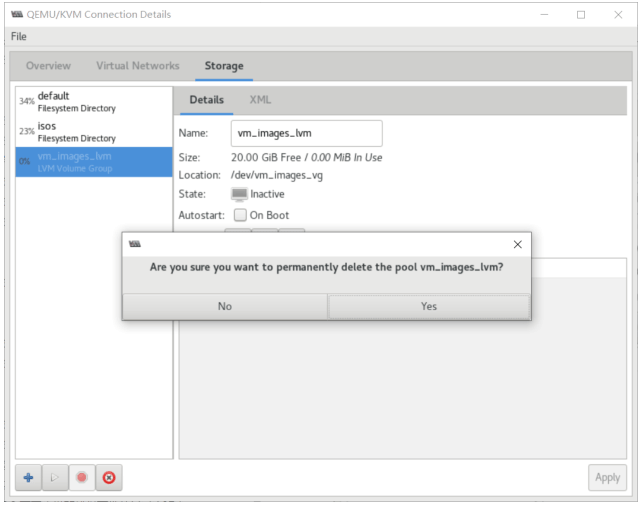
Task: Click the pool Name input field
Action: click(x=307, y=133)
